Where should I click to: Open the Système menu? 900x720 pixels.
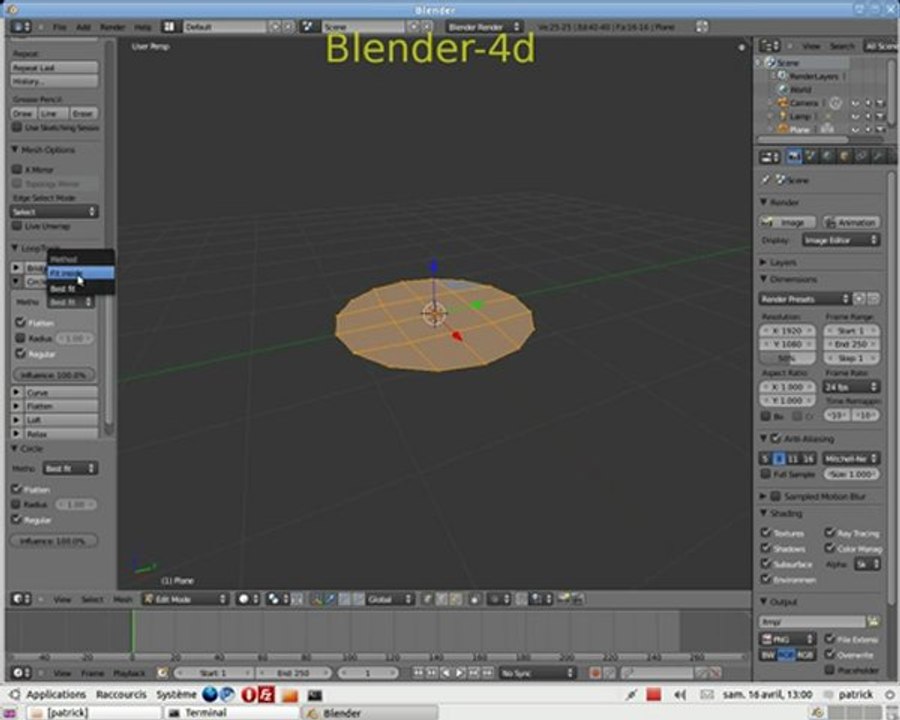click(x=176, y=694)
